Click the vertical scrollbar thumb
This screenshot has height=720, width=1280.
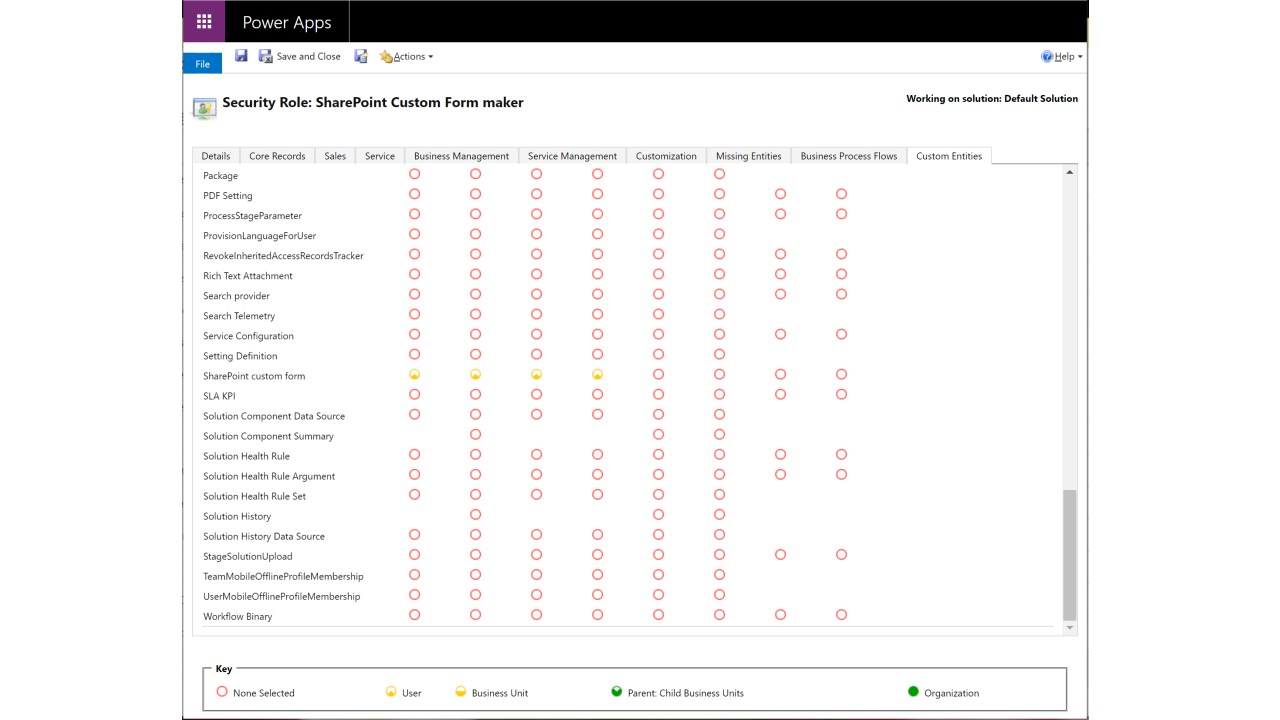1070,555
